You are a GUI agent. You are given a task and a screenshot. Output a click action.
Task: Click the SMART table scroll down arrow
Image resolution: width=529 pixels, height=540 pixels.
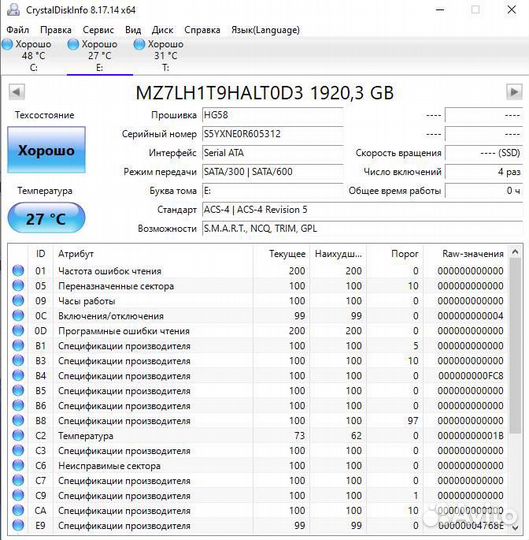(515, 527)
